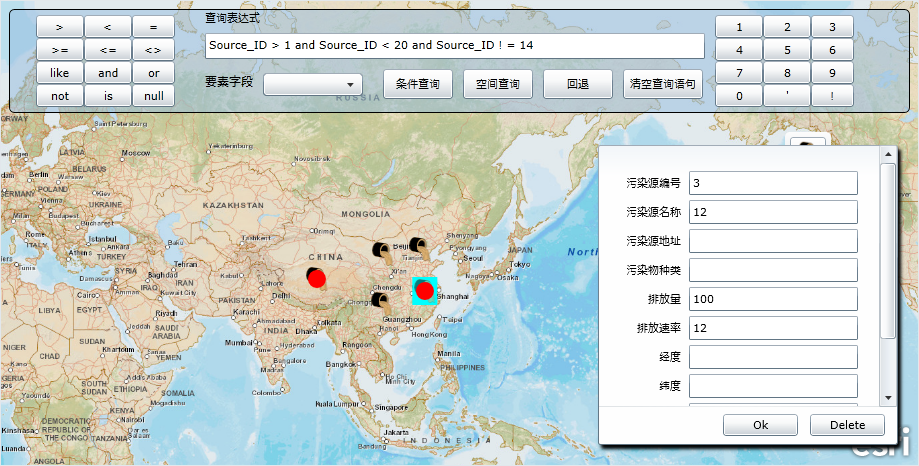
Task: Remove the feature with Delete button
Action: pyautogui.click(x=847, y=425)
